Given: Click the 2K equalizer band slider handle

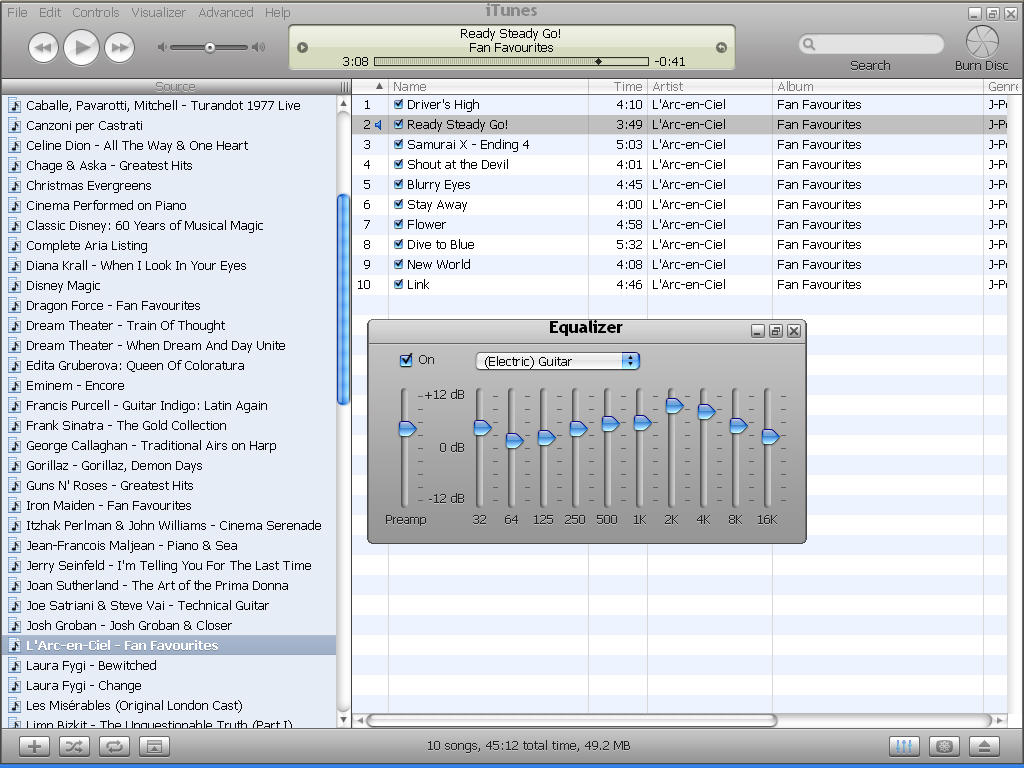Looking at the screenshot, I should 674,406.
